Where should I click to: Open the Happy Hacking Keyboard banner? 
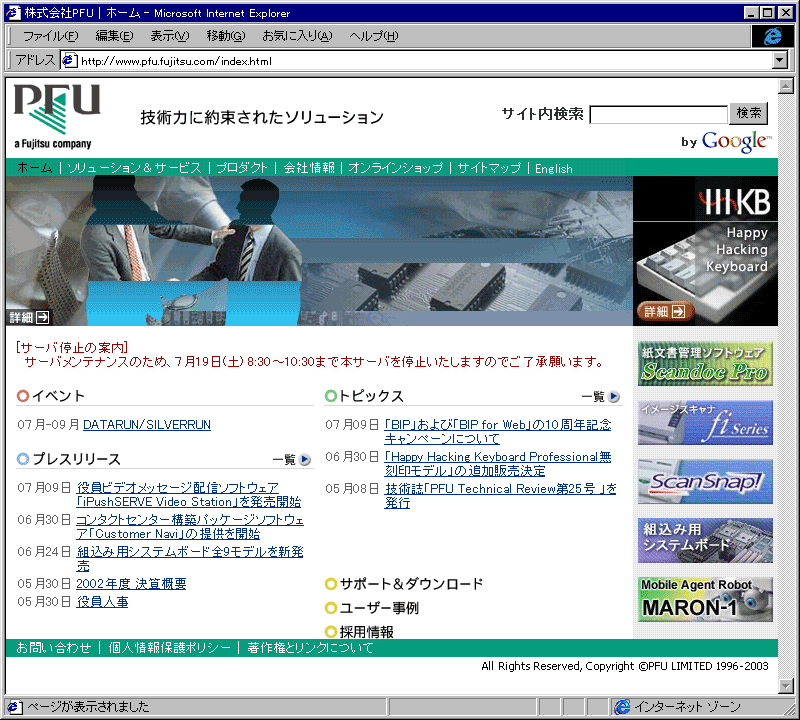(705, 251)
